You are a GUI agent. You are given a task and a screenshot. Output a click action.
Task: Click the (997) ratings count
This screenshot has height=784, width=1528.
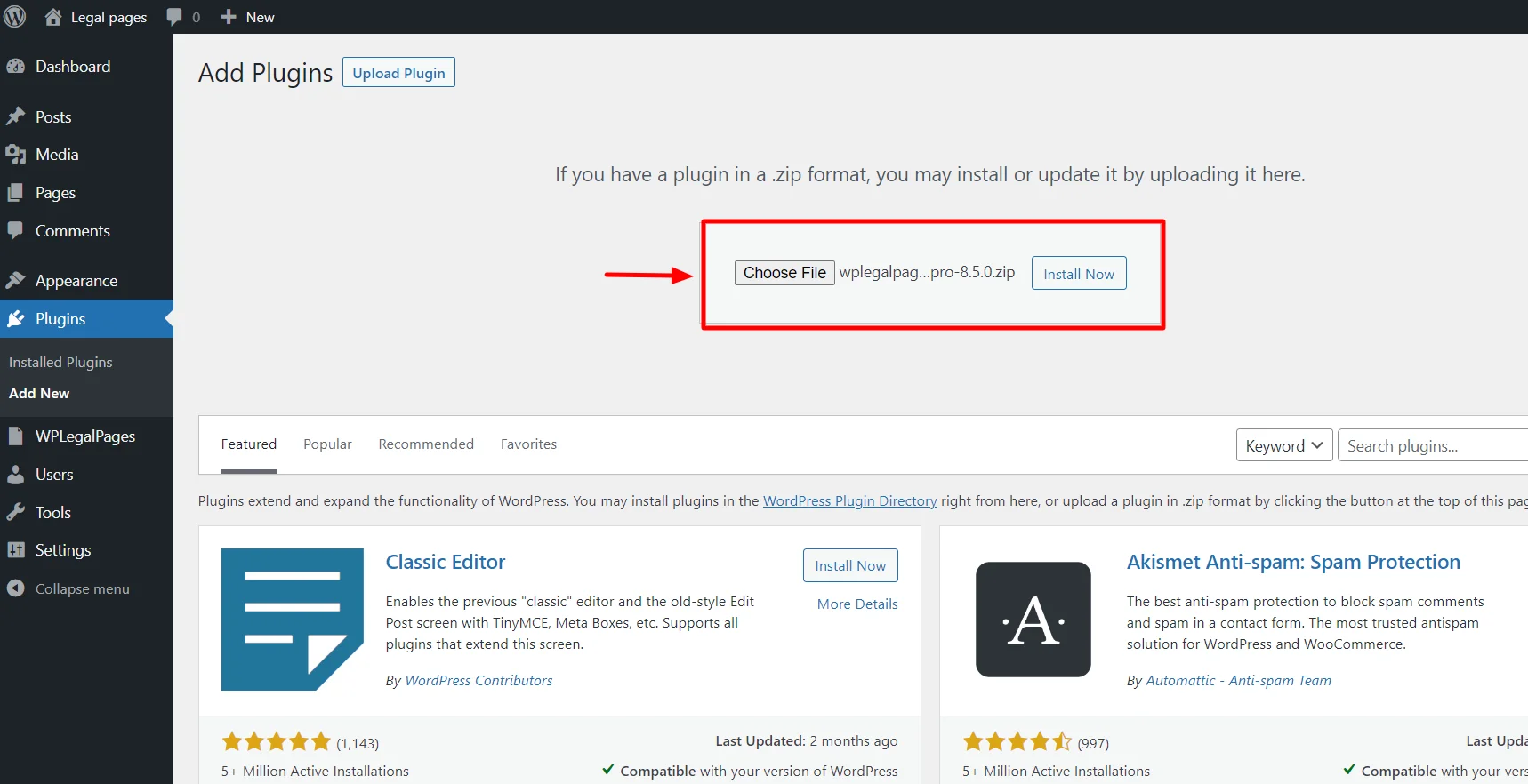1093,743
